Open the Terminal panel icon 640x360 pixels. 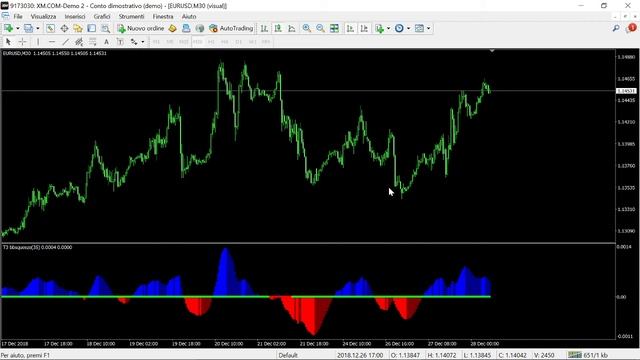pos(91,28)
